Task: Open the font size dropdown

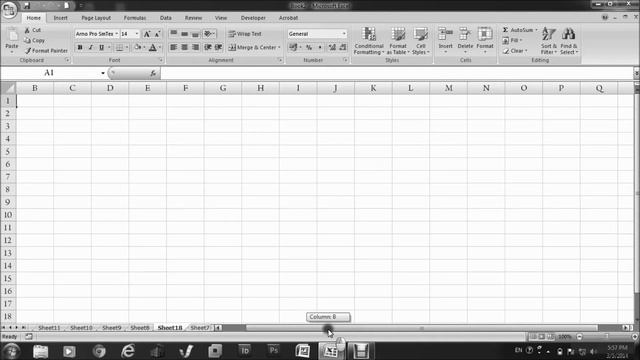Action: (x=137, y=34)
